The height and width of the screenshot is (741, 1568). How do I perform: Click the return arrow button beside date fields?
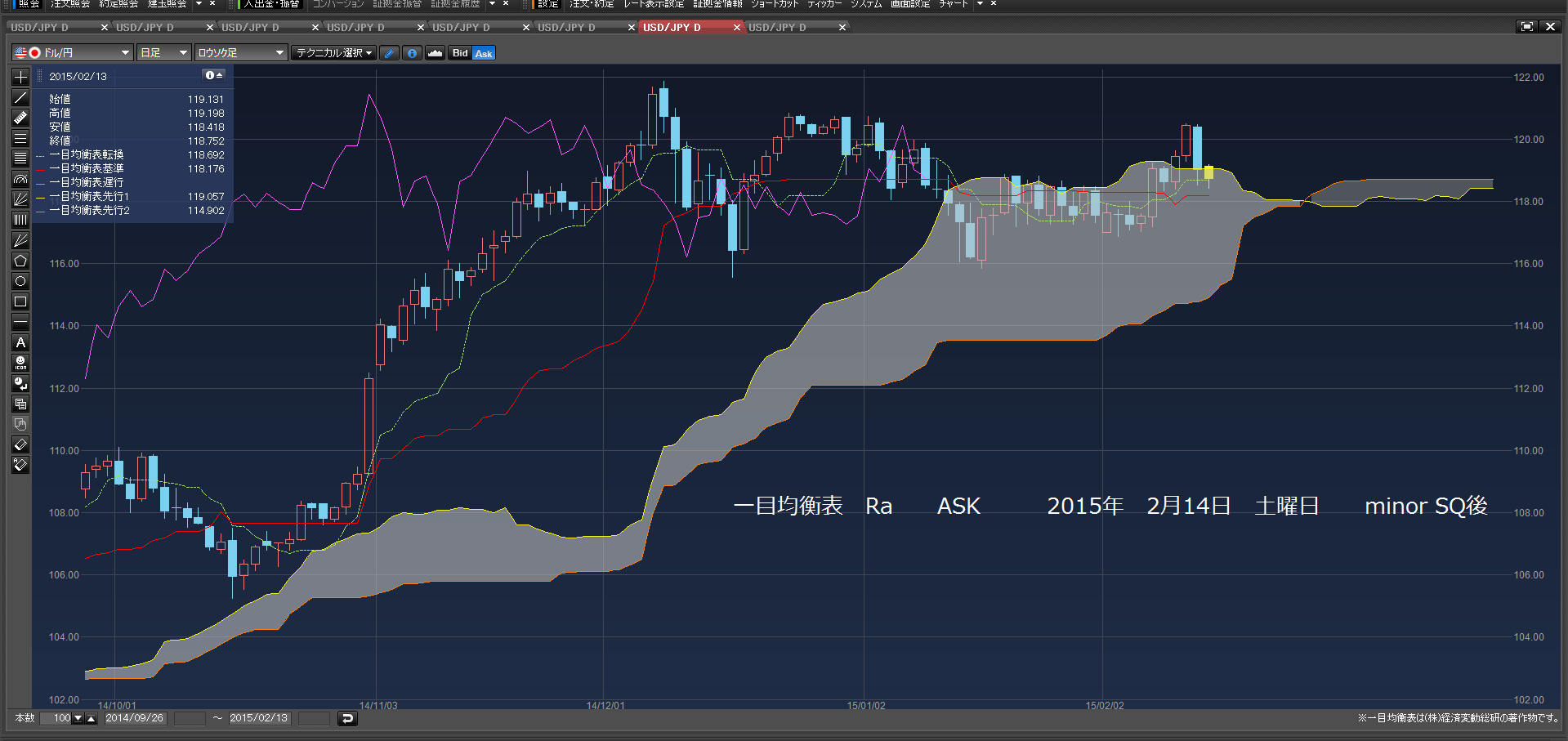click(346, 718)
